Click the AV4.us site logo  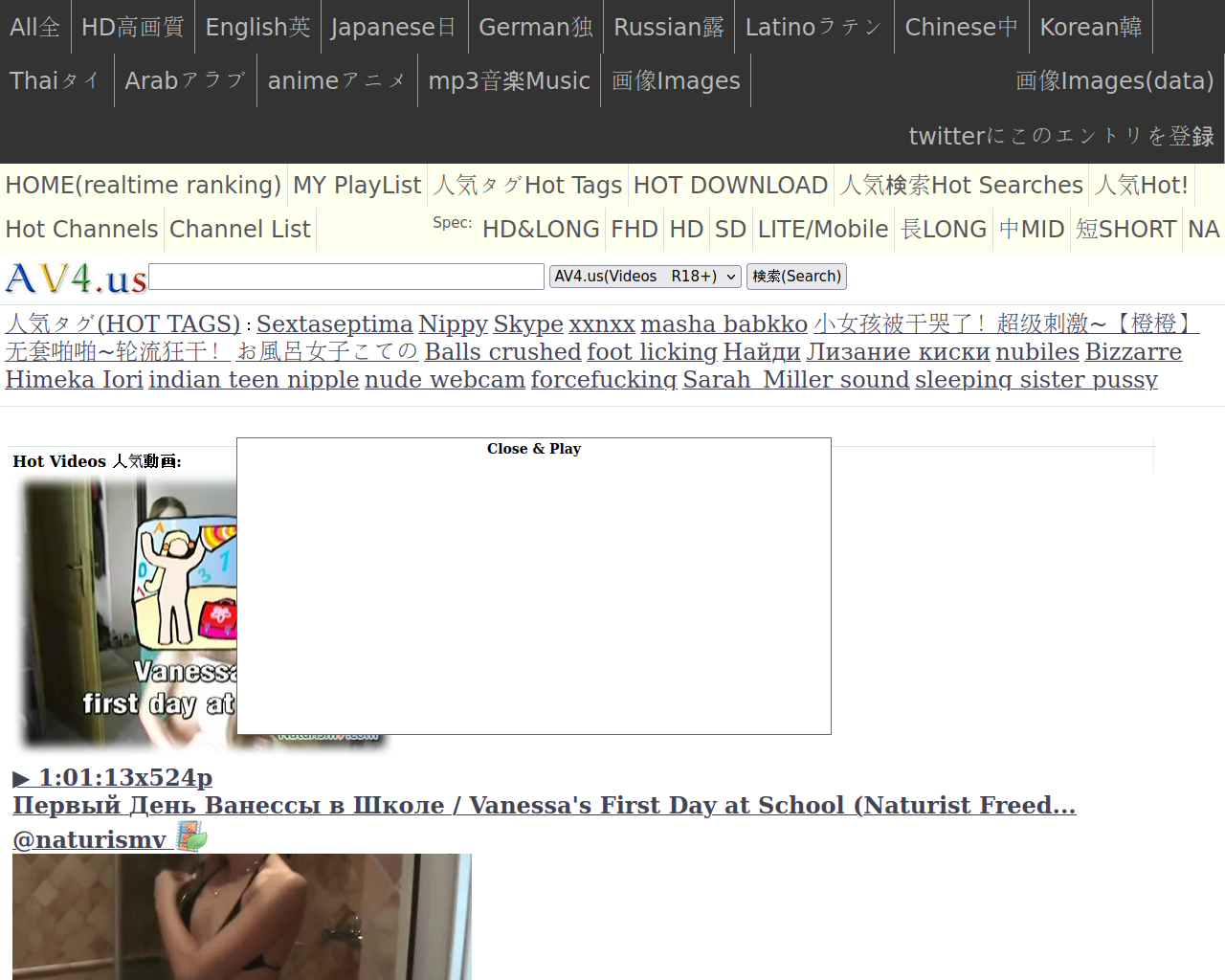pos(76,278)
